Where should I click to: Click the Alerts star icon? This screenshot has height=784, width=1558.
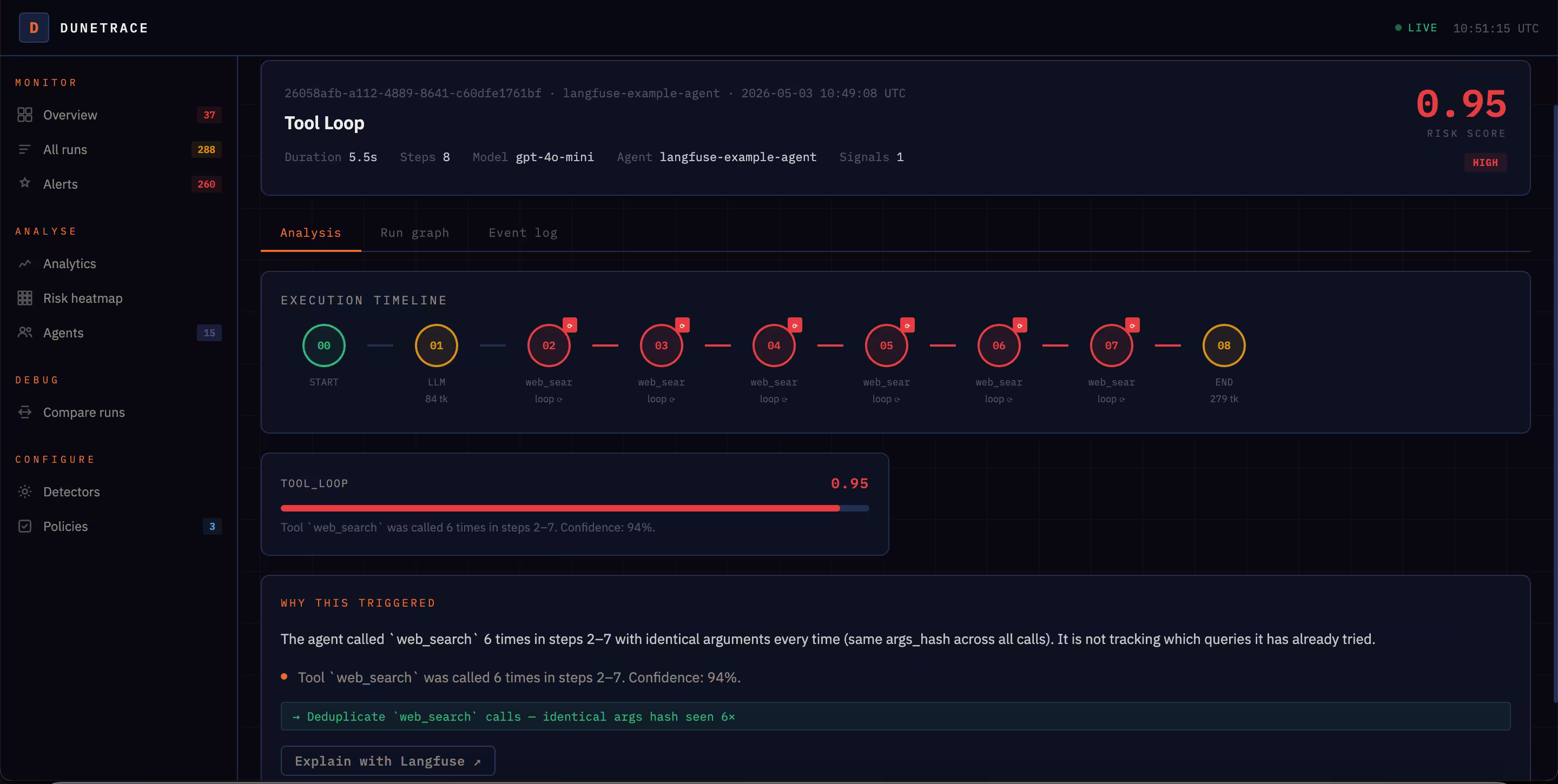coord(25,183)
